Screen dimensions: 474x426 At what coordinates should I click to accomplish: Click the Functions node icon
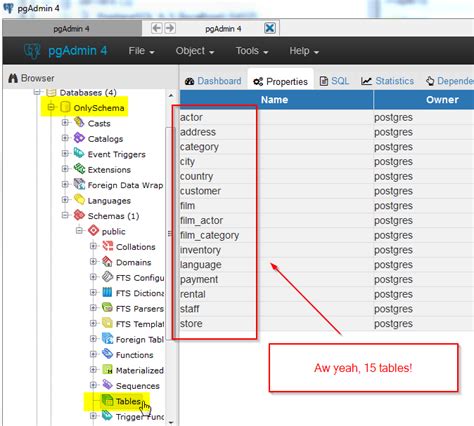coord(107,354)
